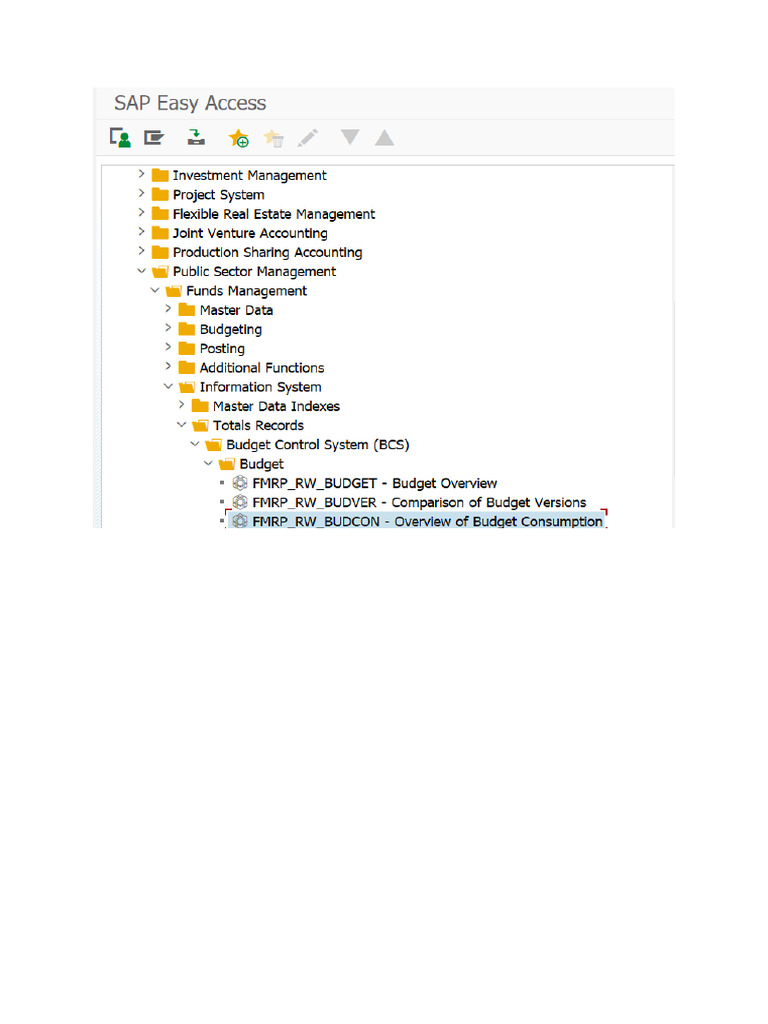The height and width of the screenshot is (1024, 768).
Task: Select the Joint Venture Accounting label
Action: pyautogui.click(x=250, y=233)
